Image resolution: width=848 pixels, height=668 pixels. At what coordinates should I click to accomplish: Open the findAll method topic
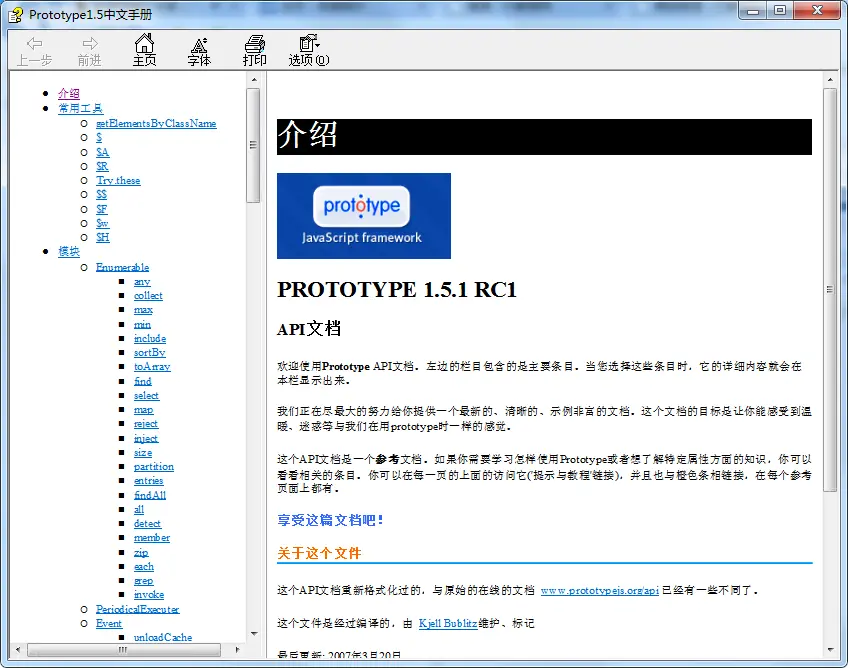point(150,495)
